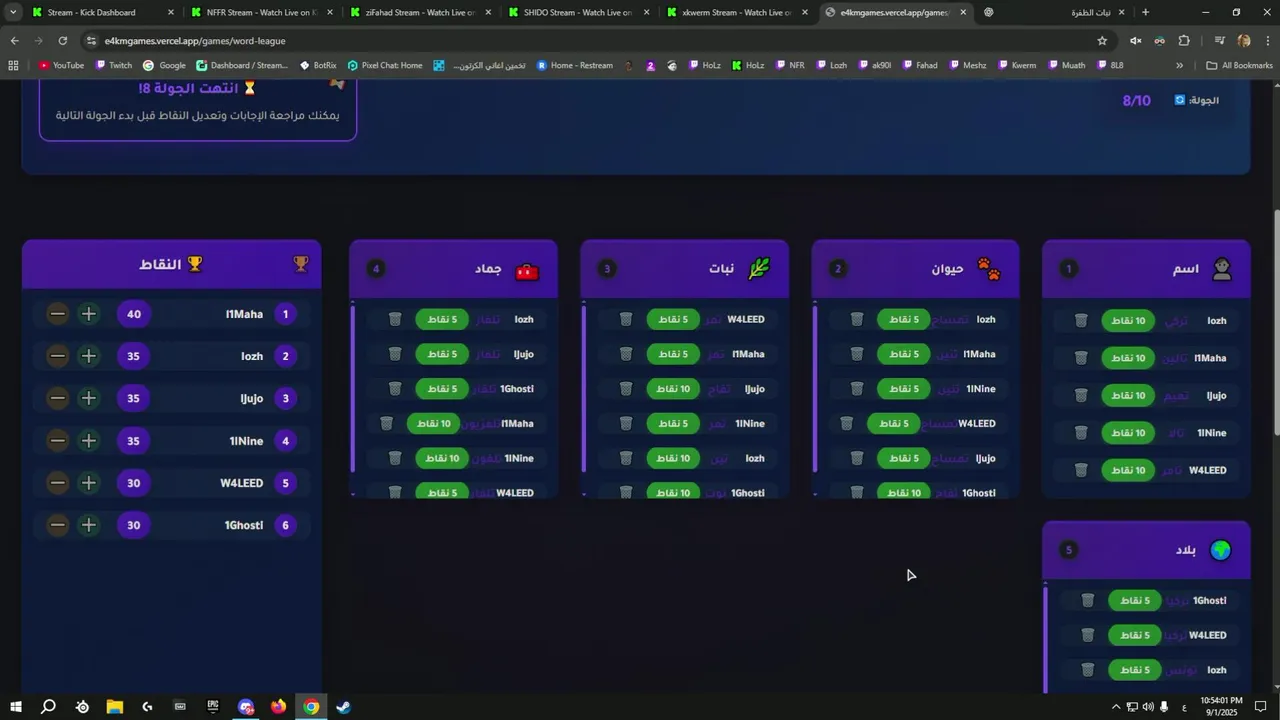Switch to نبات الظفرة tab

[x=1055, y=12]
